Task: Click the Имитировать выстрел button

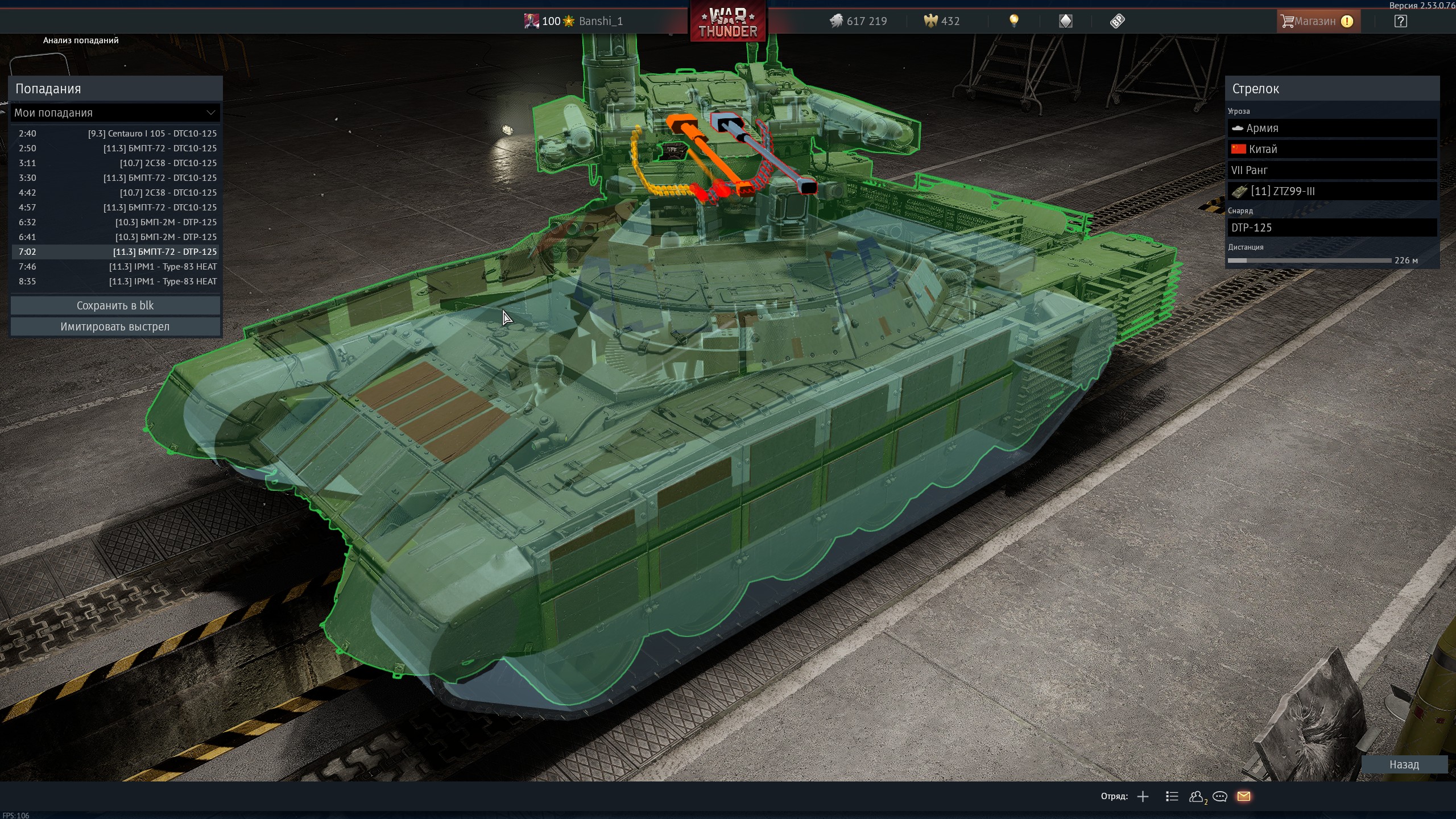Action: click(115, 326)
